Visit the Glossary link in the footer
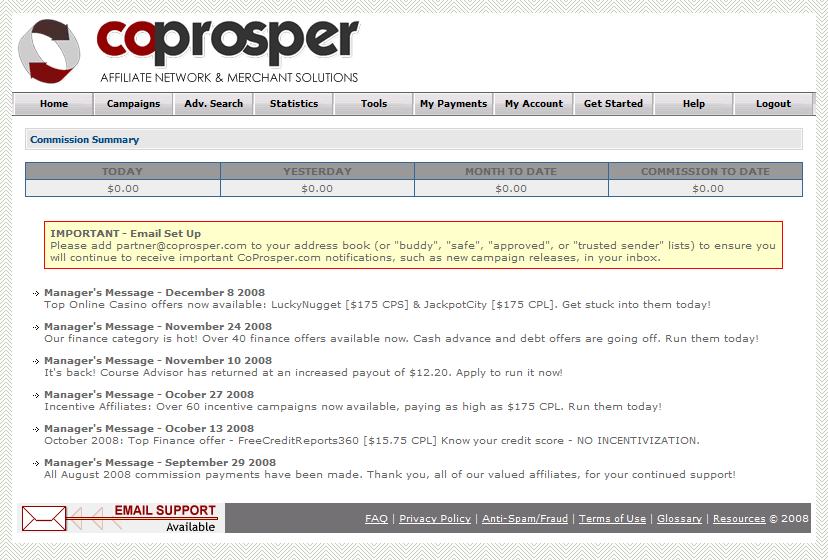The image size is (828, 560). [680, 519]
